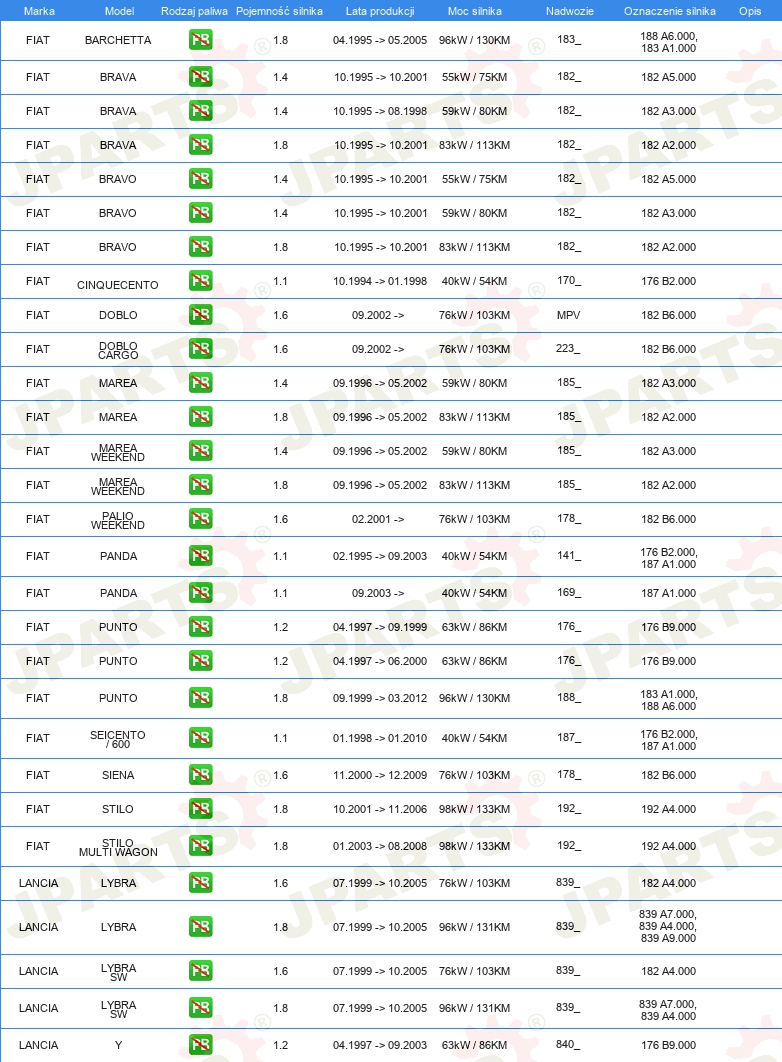Click the fuel icon in the DOBLO CARGO row
This screenshot has width=782, height=1062.
[200, 349]
